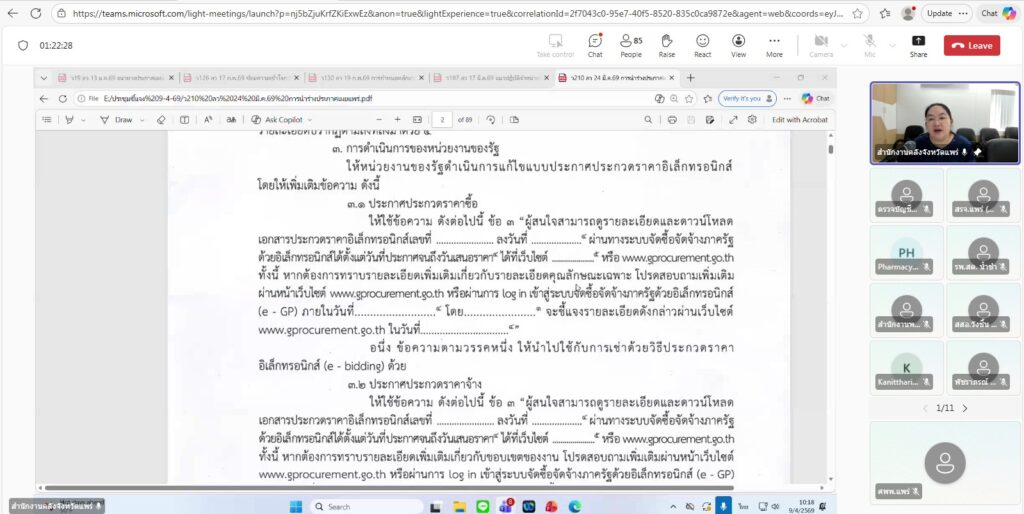The image size is (1024, 514).
Task: Open the meeting Chat panel
Action: pos(595,45)
